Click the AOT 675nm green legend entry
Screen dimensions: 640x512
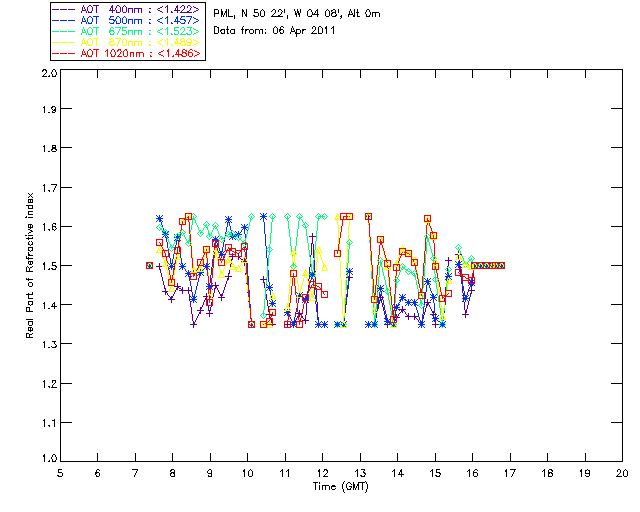127,31
